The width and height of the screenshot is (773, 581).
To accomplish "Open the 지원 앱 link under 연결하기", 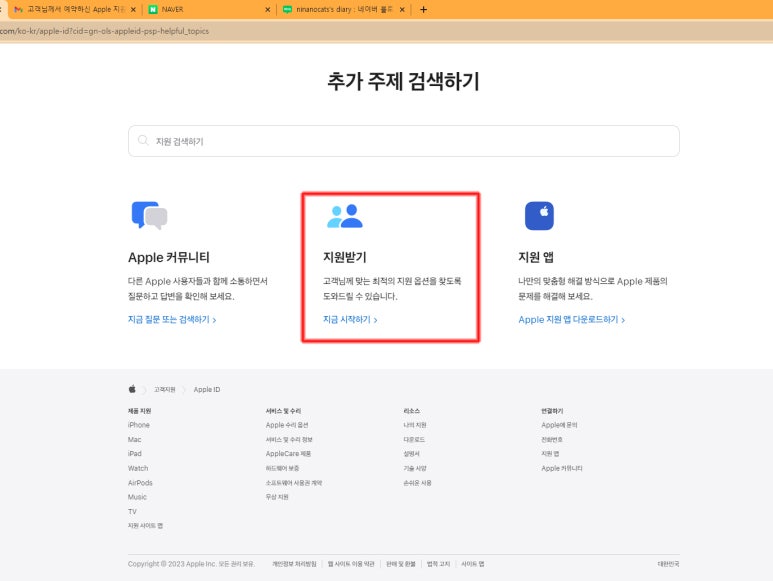I will click(550, 453).
